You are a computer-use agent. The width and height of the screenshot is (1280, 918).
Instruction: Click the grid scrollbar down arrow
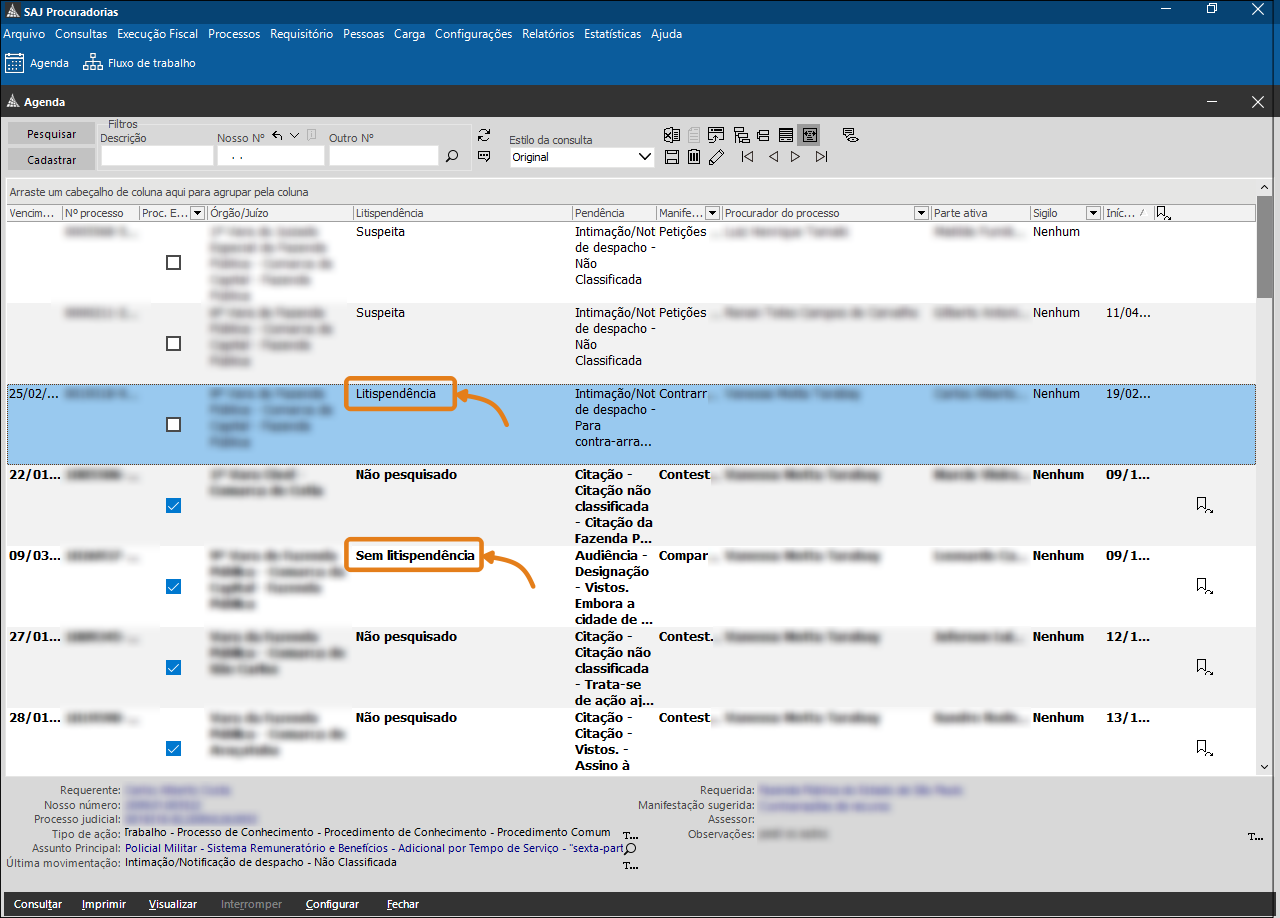[1265, 767]
